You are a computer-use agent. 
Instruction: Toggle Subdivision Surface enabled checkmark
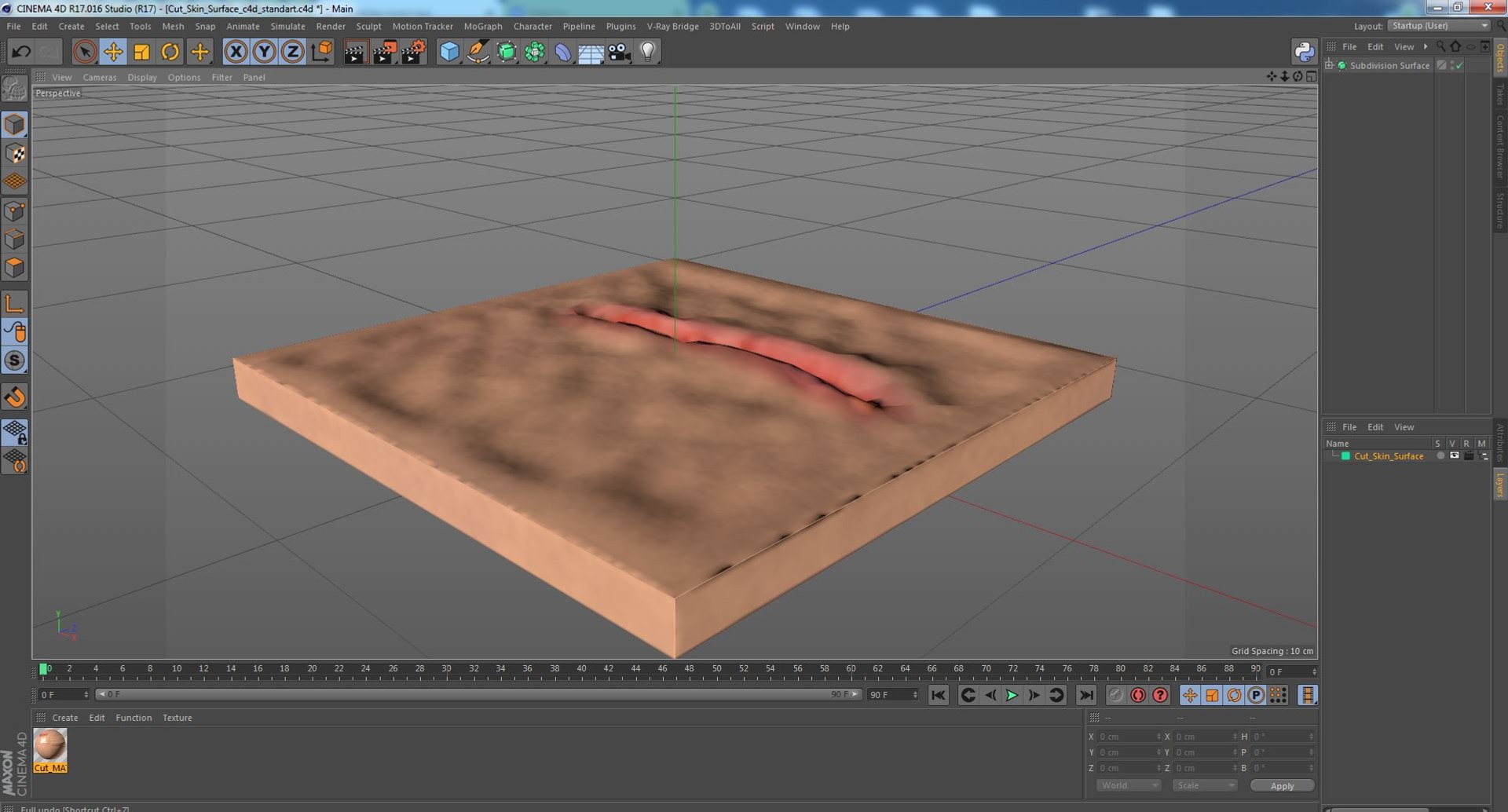1459,65
